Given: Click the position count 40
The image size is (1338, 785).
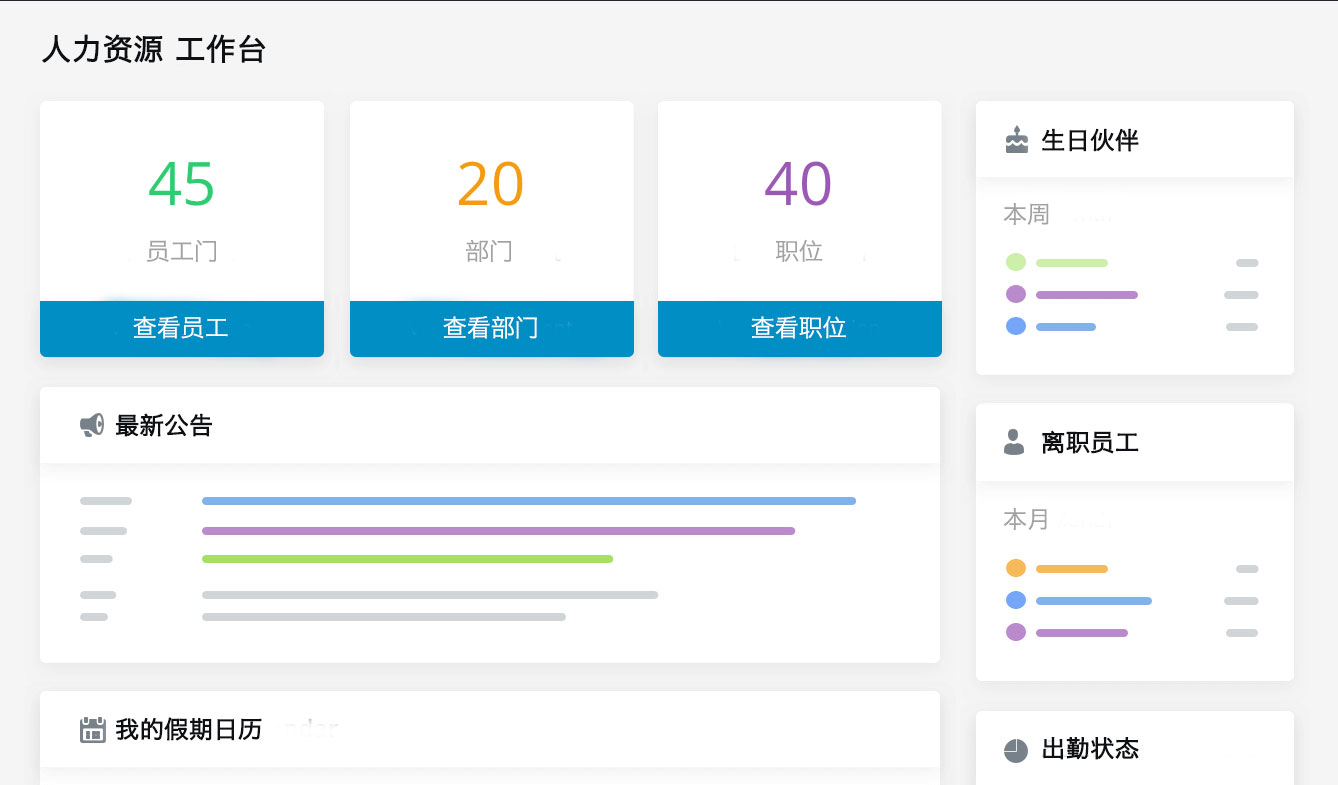Looking at the screenshot, I should click(799, 184).
